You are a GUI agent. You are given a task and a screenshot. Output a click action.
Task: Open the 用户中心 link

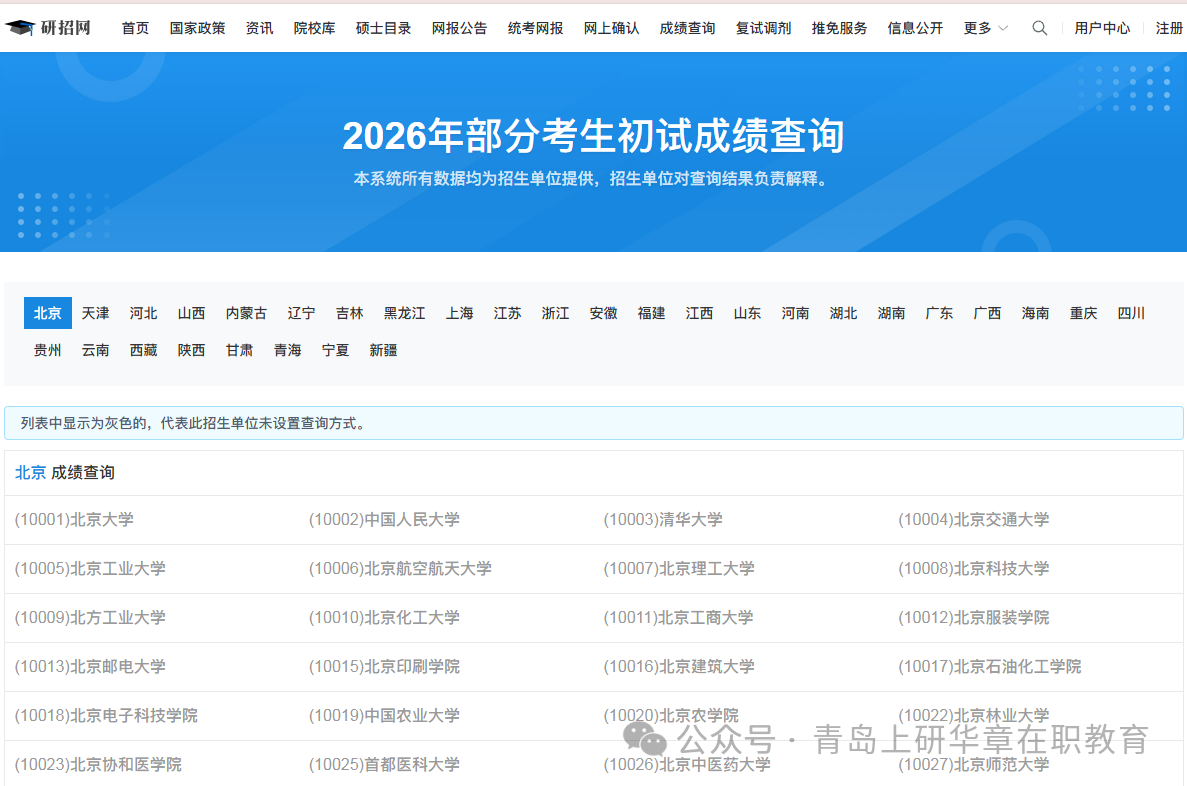1103,28
